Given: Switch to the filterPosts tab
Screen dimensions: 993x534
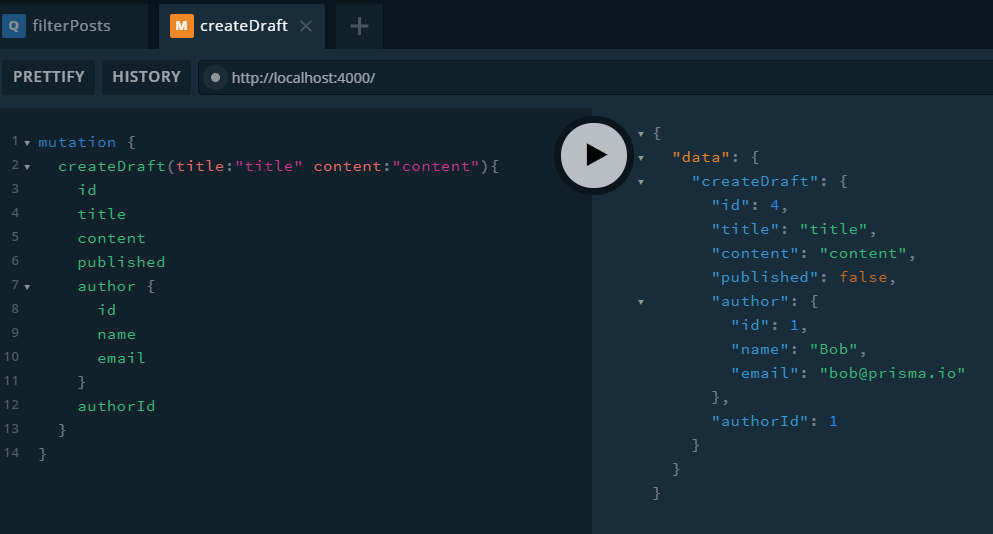Looking at the screenshot, I should (74, 26).
